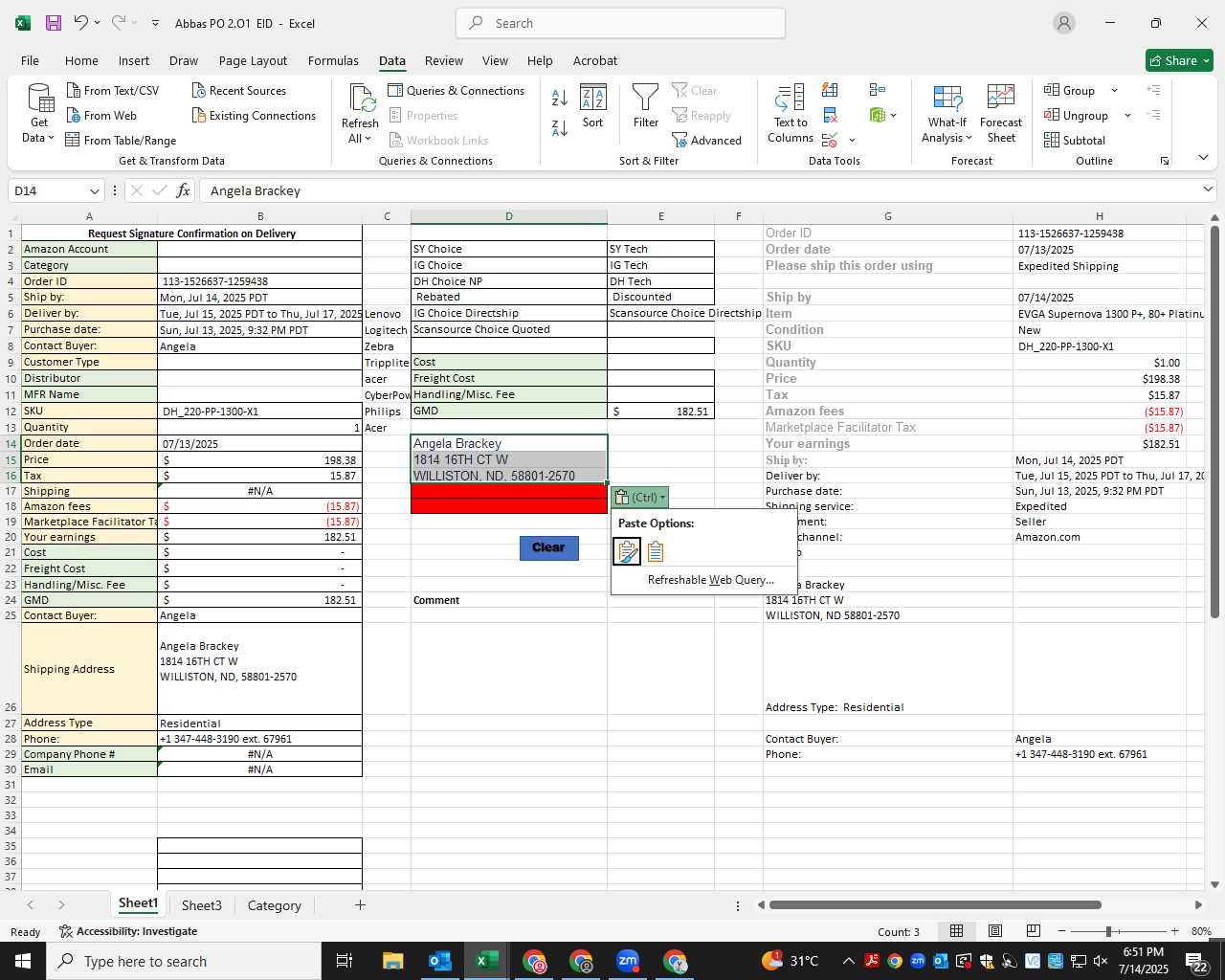Switch to Sheet3 tab
Viewport: 1225px width, 980px height.
(x=202, y=905)
